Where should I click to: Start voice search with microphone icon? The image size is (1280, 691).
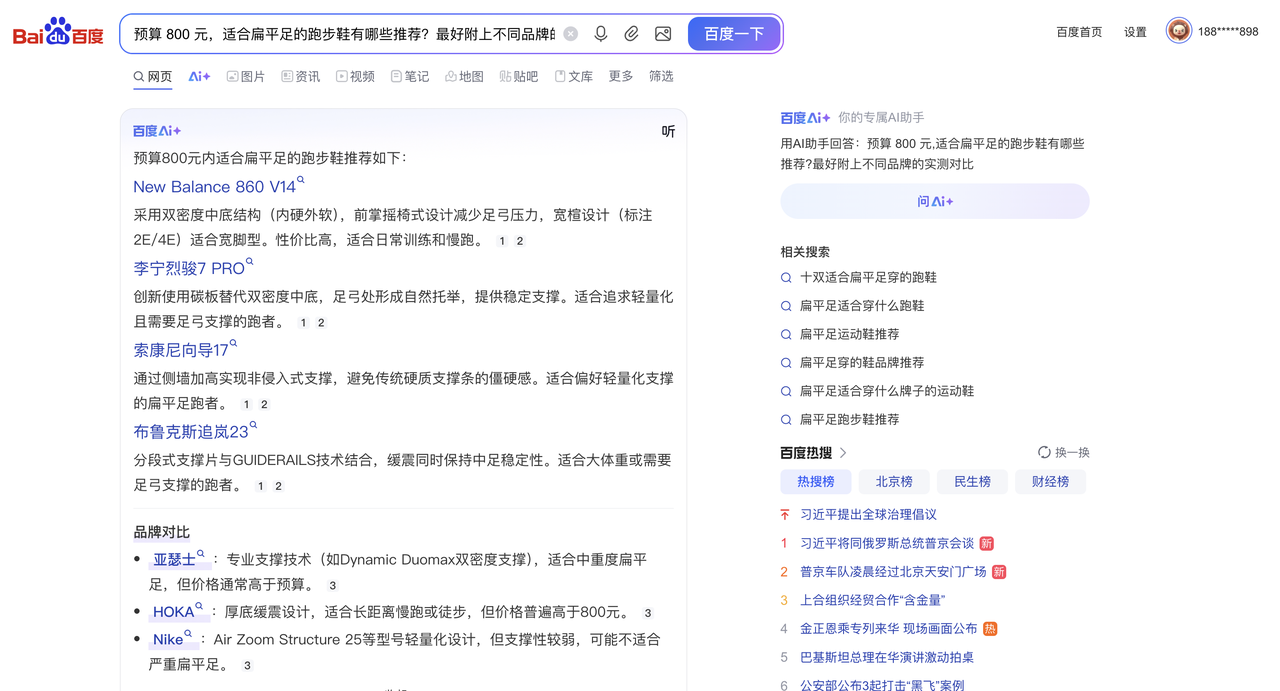pos(601,34)
